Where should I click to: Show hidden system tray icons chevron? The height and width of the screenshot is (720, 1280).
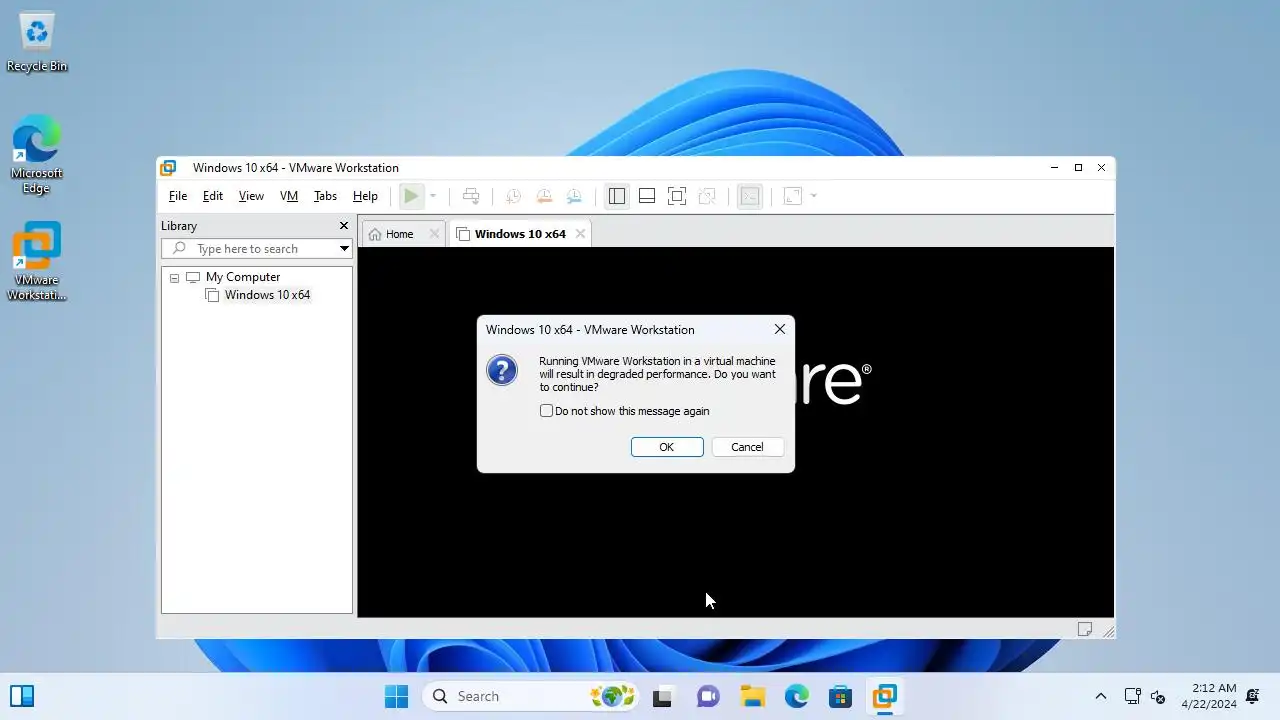[x=1101, y=696]
